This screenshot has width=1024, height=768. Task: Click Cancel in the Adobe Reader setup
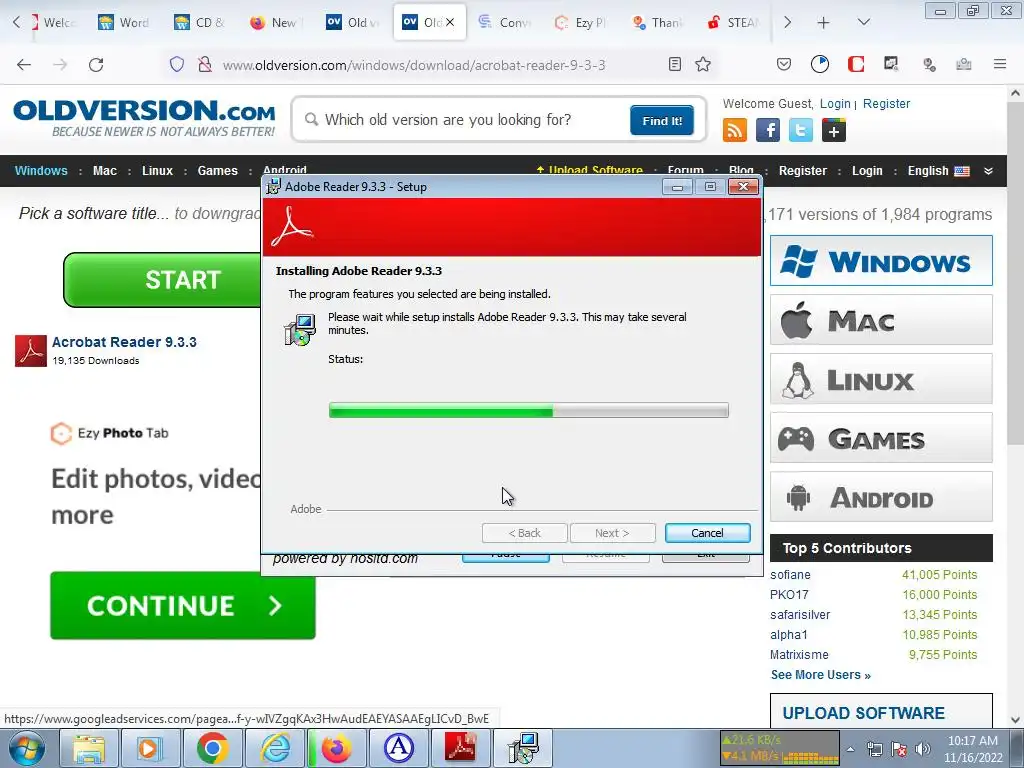[x=707, y=533]
